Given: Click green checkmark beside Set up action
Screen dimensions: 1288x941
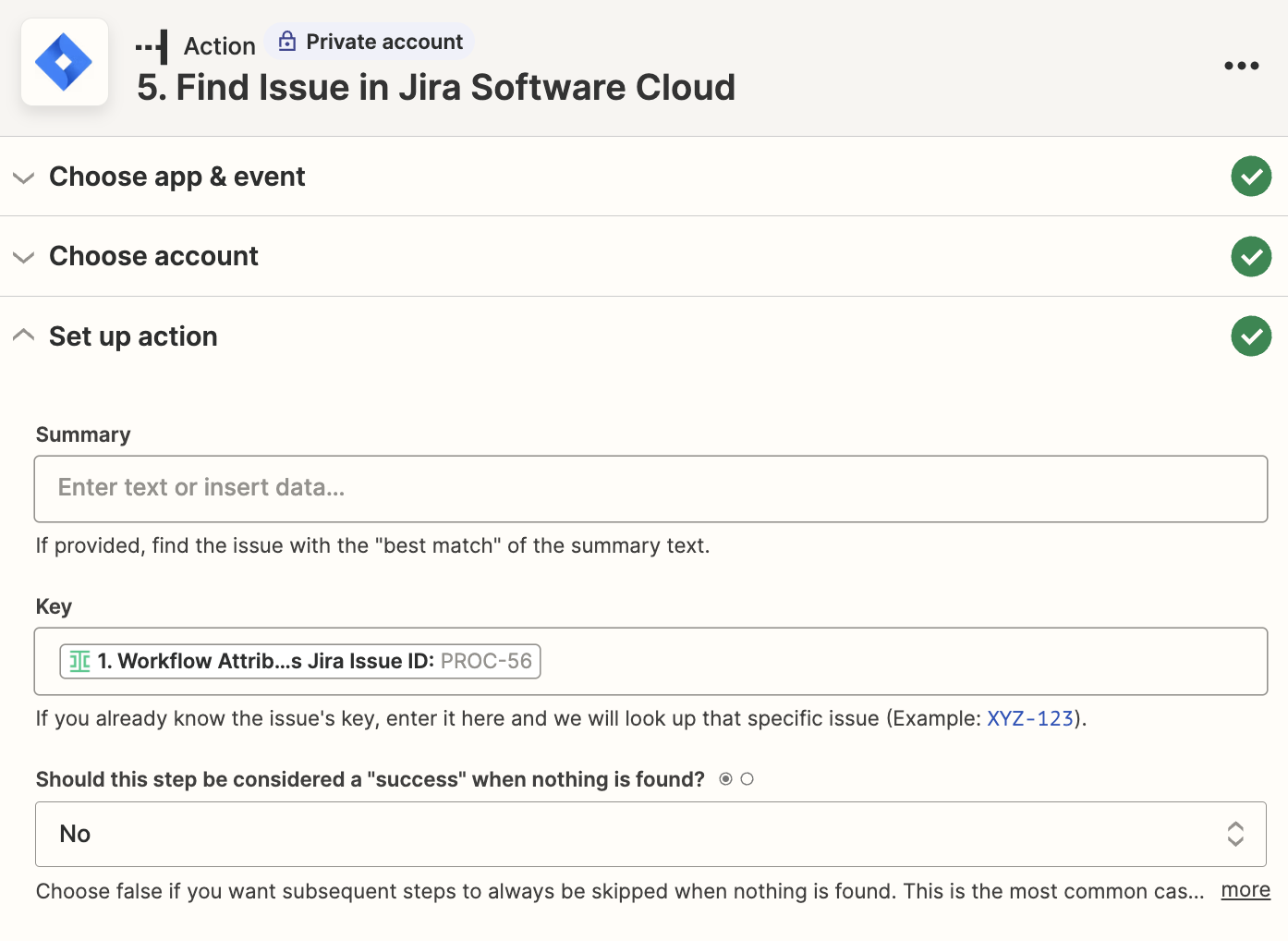Looking at the screenshot, I should click(1251, 336).
